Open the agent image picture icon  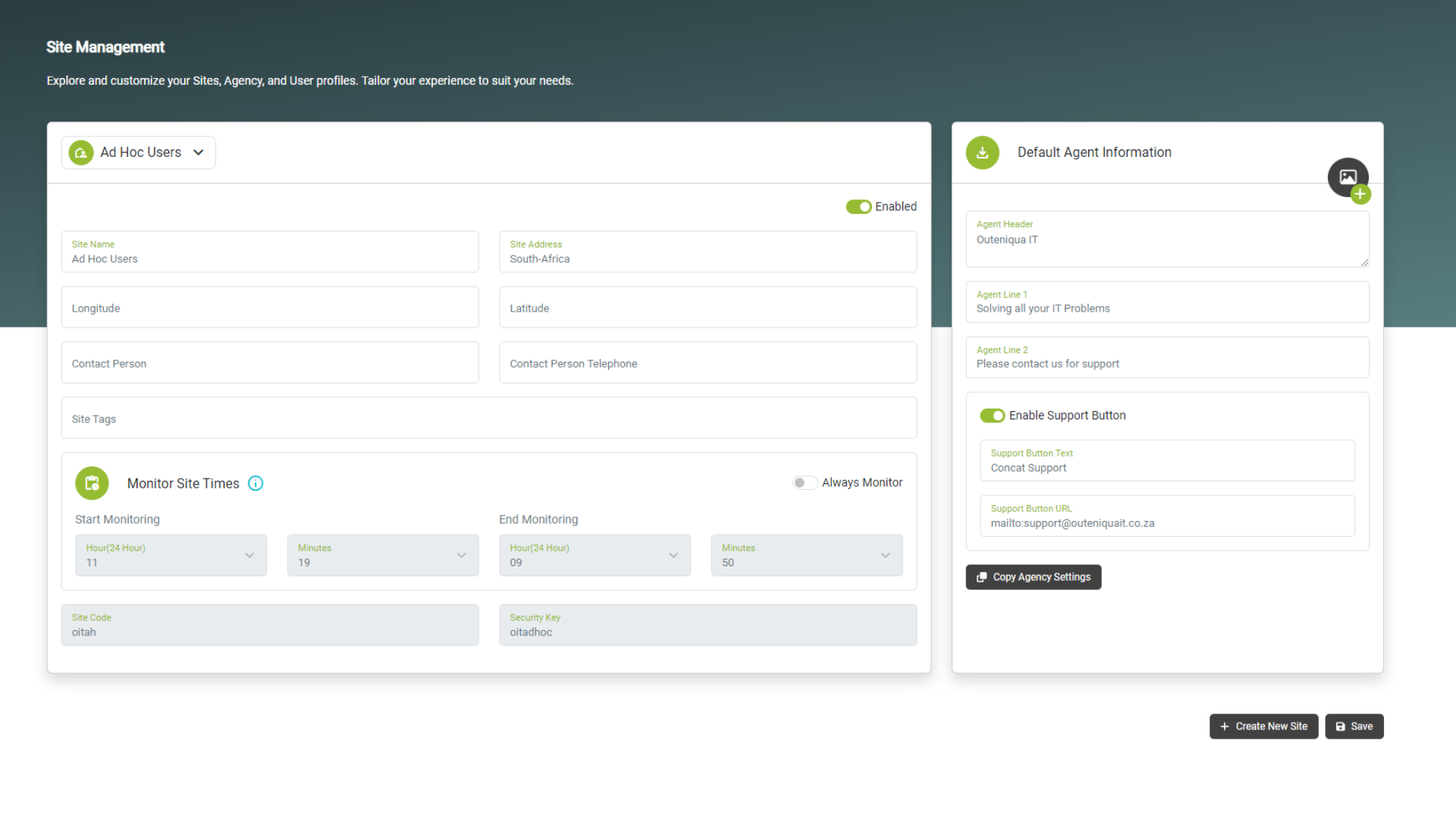point(1348,177)
